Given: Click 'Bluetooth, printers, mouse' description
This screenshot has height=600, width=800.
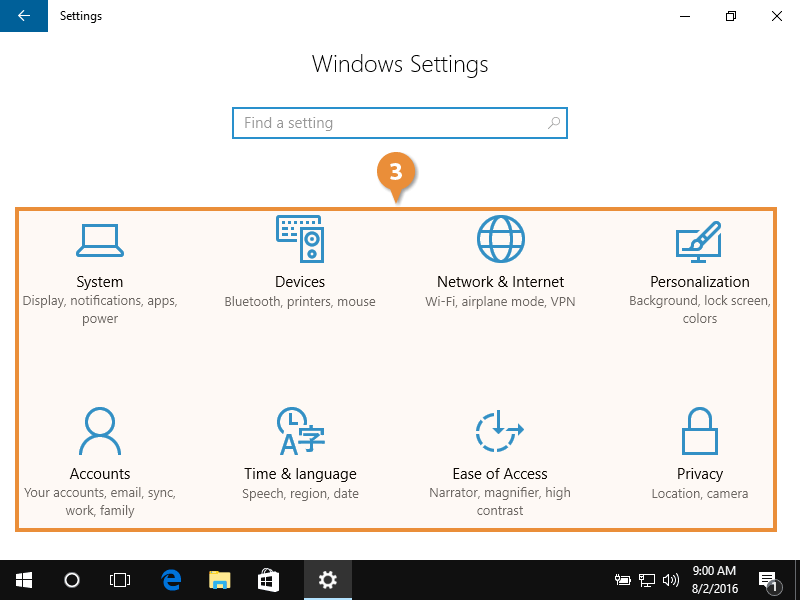Looking at the screenshot, I should click(300, 302).
